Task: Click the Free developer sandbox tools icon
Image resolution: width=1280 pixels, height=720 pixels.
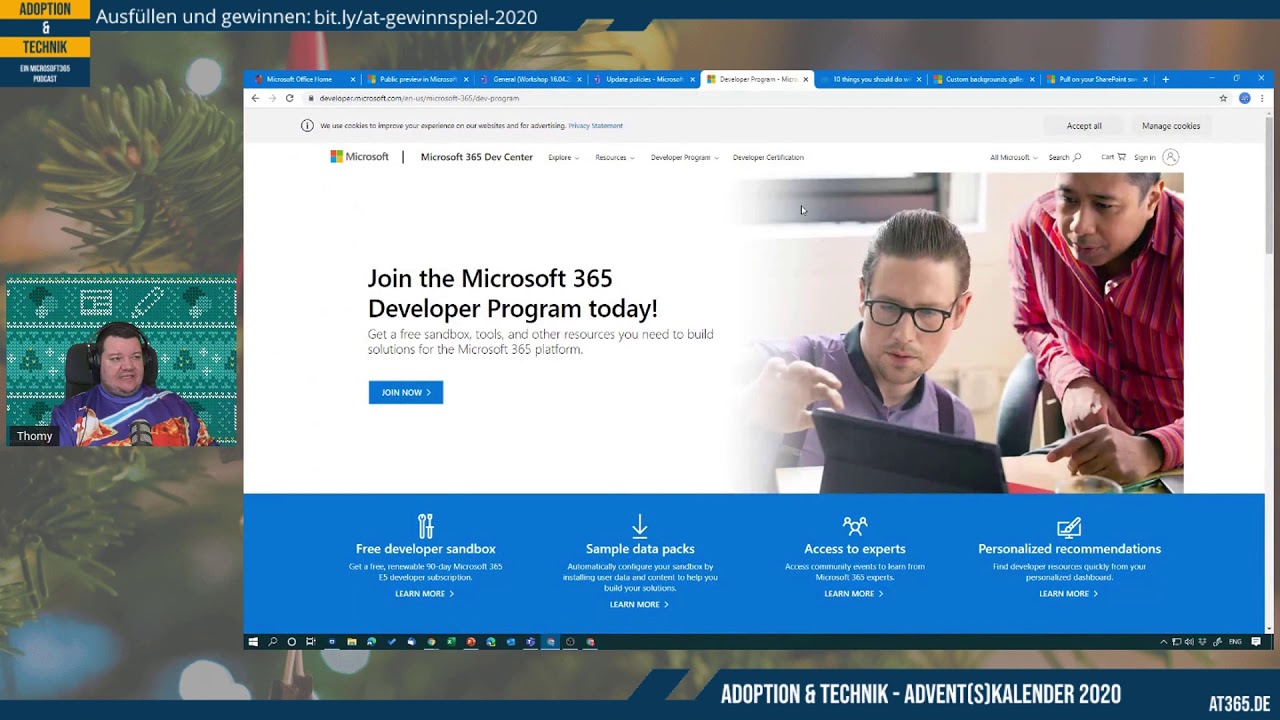Action: click(x=425, y=526)
